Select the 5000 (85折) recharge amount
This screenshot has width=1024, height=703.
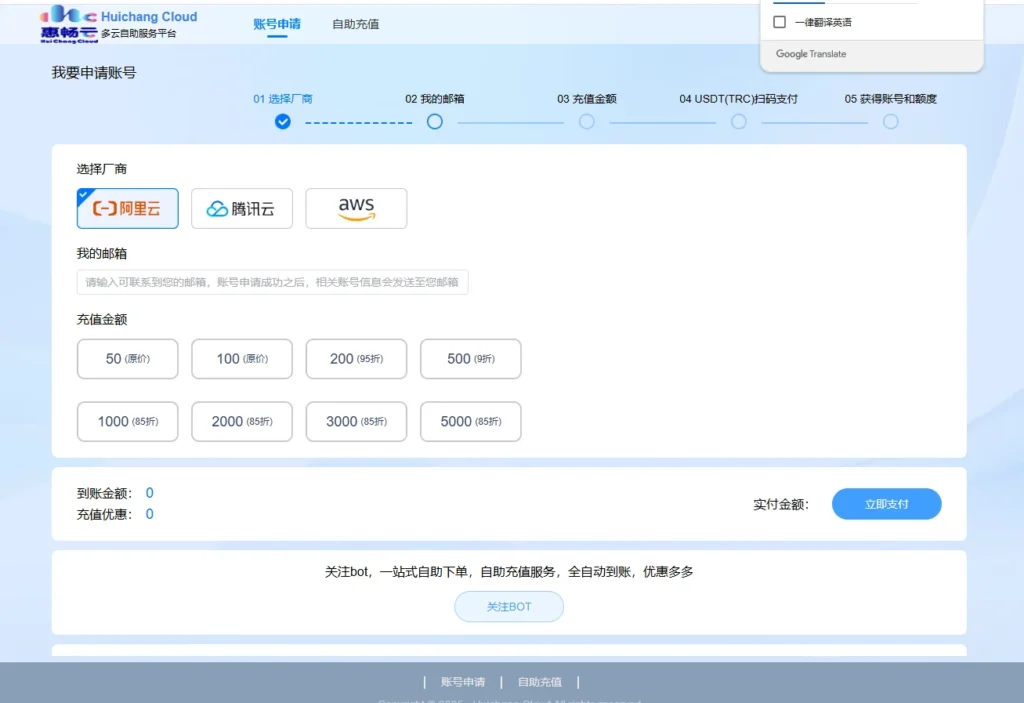click(470, 421)
